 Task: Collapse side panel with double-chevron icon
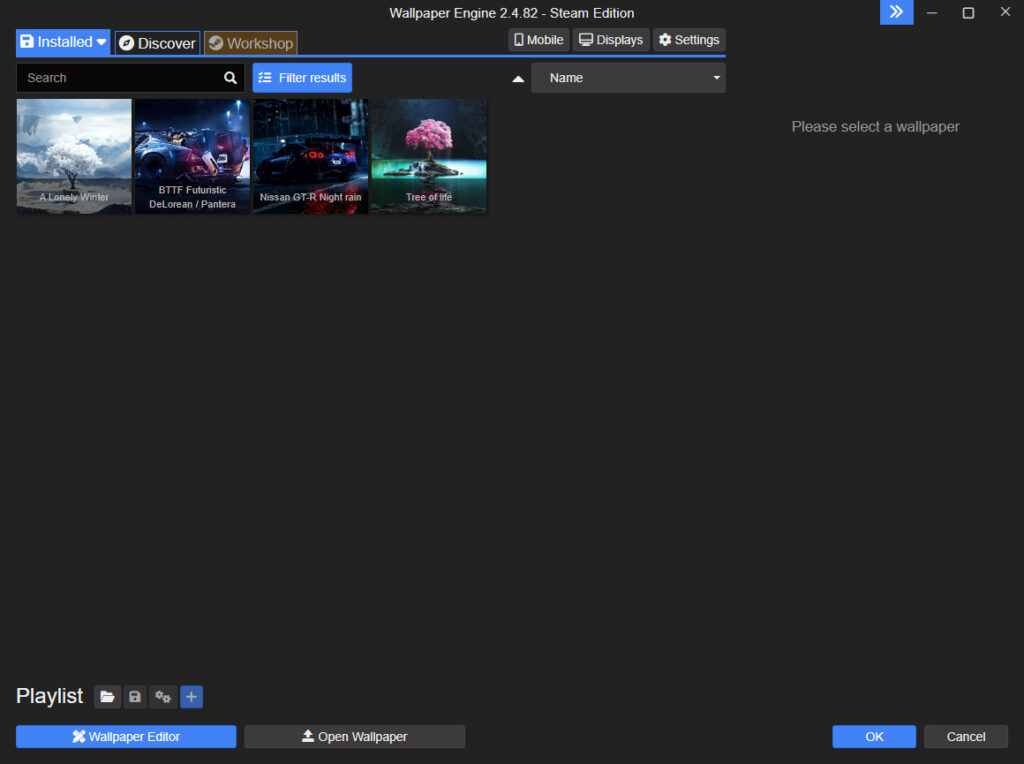[x=897, y=12]
